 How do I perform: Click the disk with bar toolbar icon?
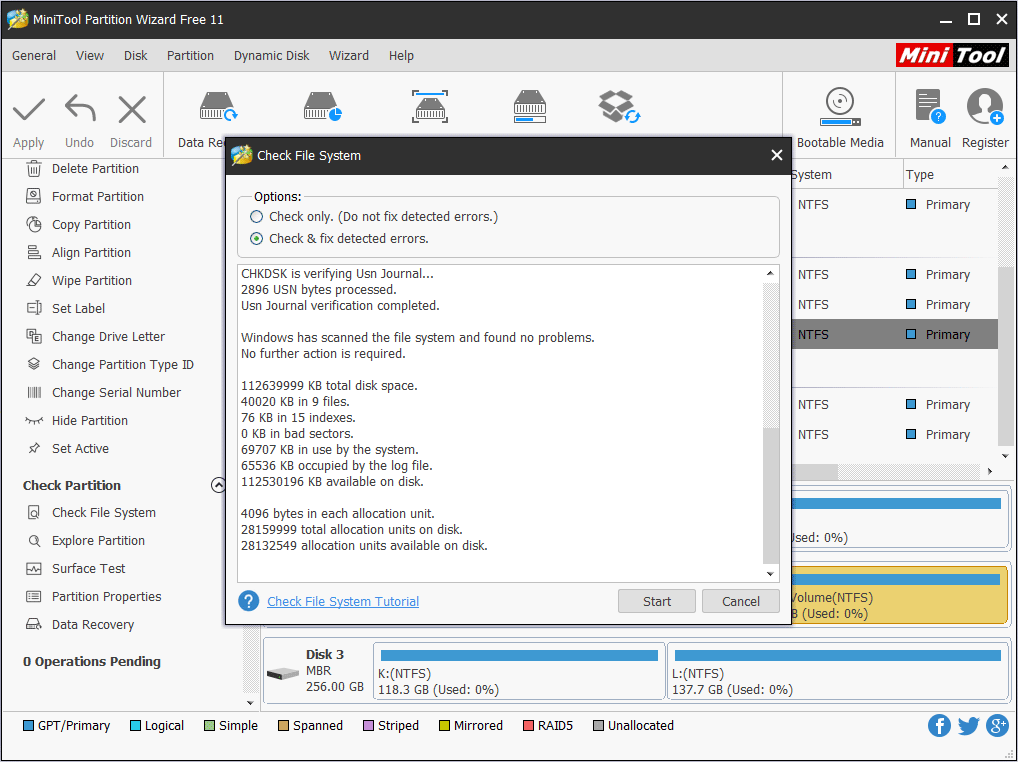(x=530, y=107)
